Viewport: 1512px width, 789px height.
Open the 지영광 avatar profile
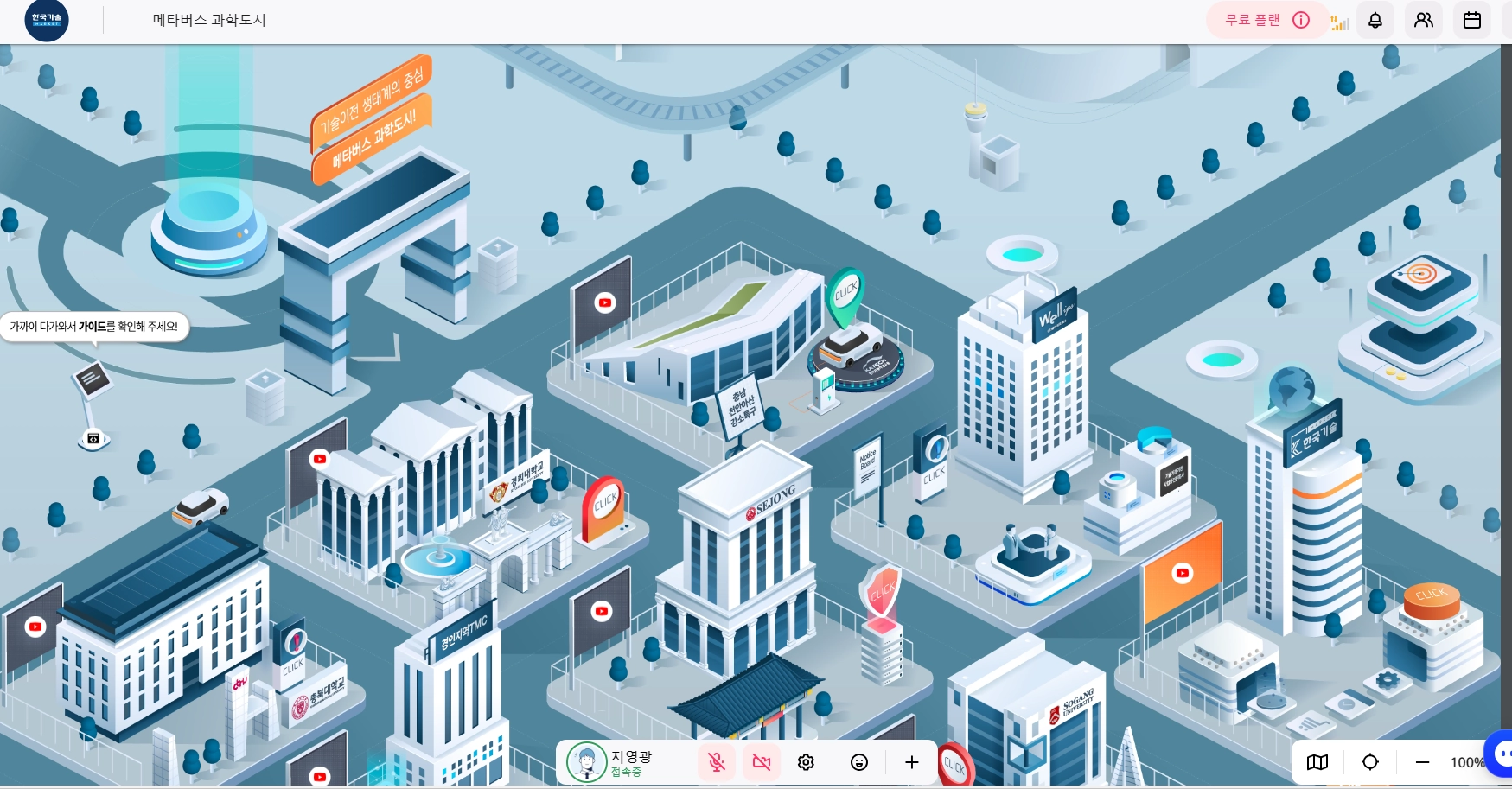tap(586, 762)
